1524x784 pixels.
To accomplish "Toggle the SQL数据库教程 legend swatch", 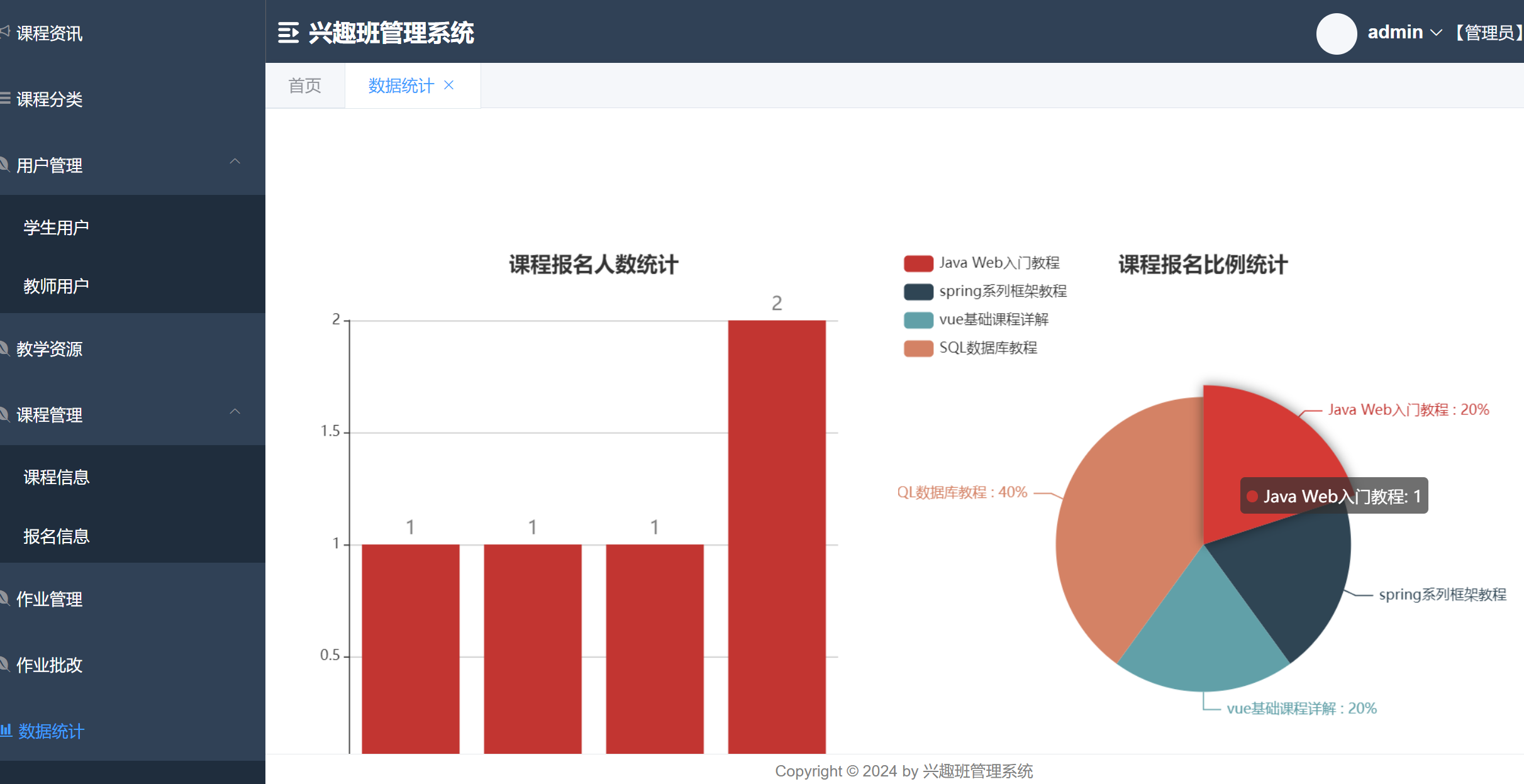I will pyautogui.click(x=918, y=348).
